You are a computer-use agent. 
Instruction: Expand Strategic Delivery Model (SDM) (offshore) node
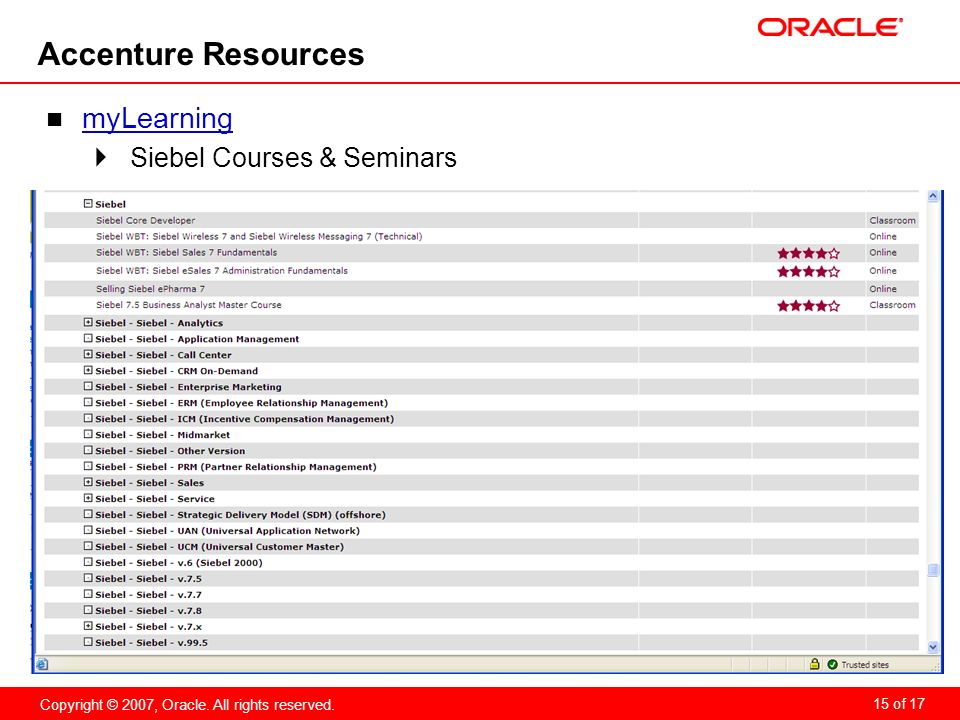tap(88, 514)
